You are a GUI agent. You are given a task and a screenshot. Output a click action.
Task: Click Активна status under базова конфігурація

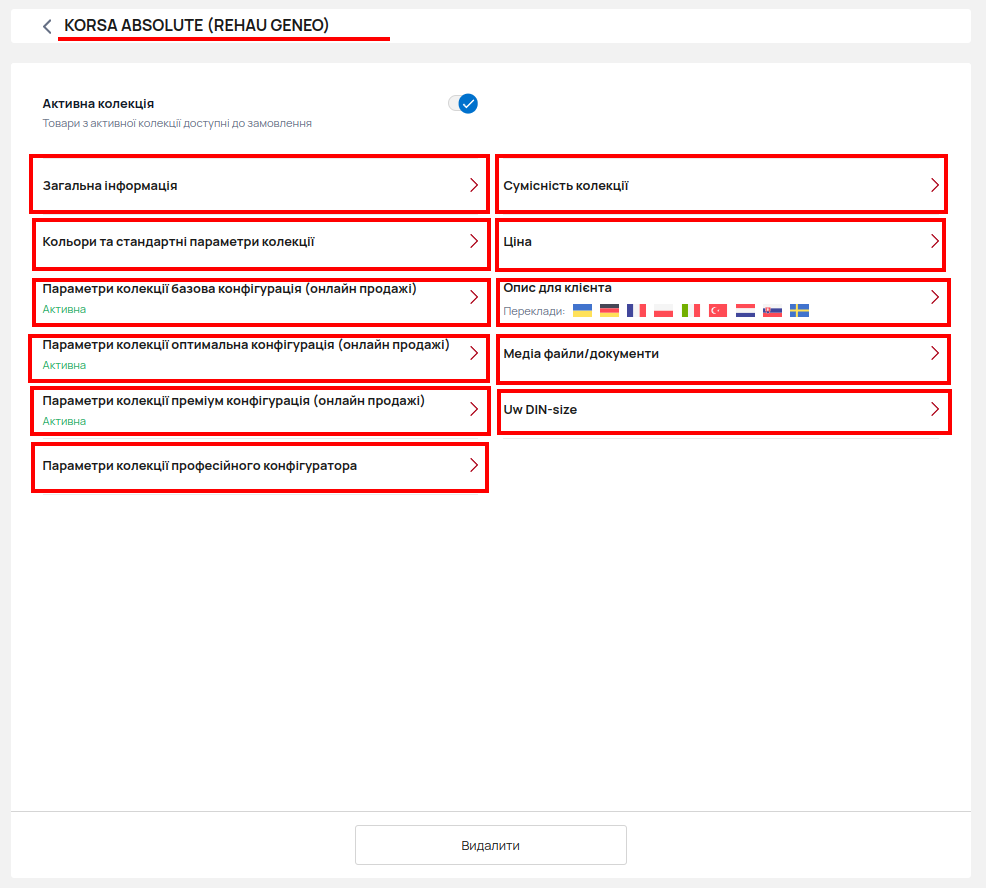(64, 309)
